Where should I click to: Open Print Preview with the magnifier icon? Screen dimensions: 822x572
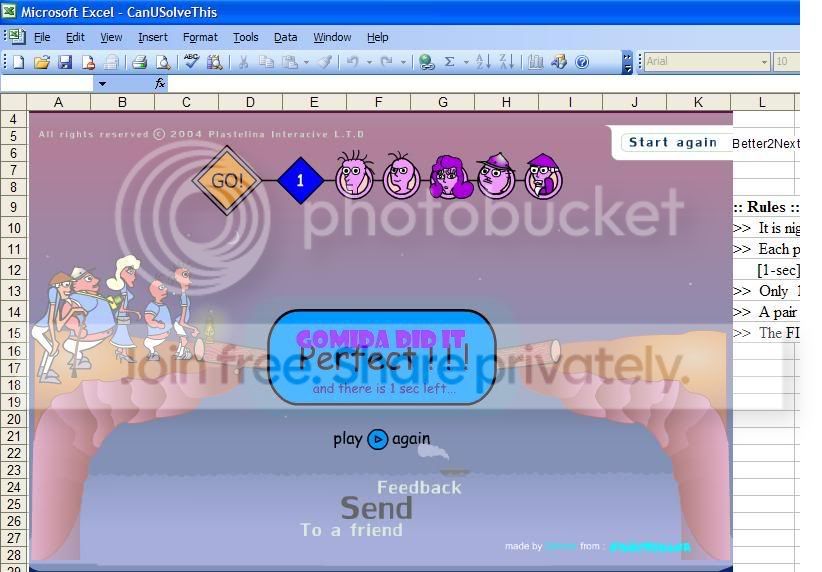(x=163, y=62)
